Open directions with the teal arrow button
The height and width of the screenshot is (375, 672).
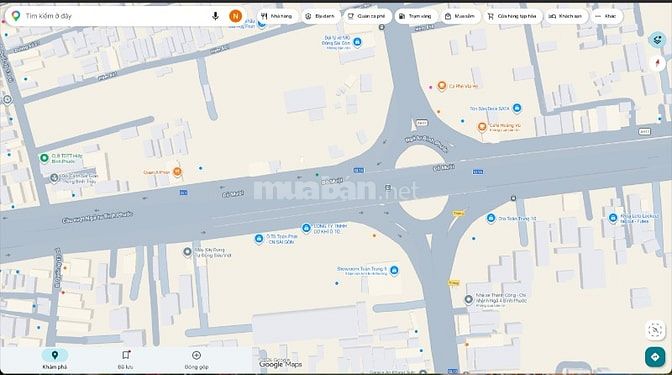655,357
